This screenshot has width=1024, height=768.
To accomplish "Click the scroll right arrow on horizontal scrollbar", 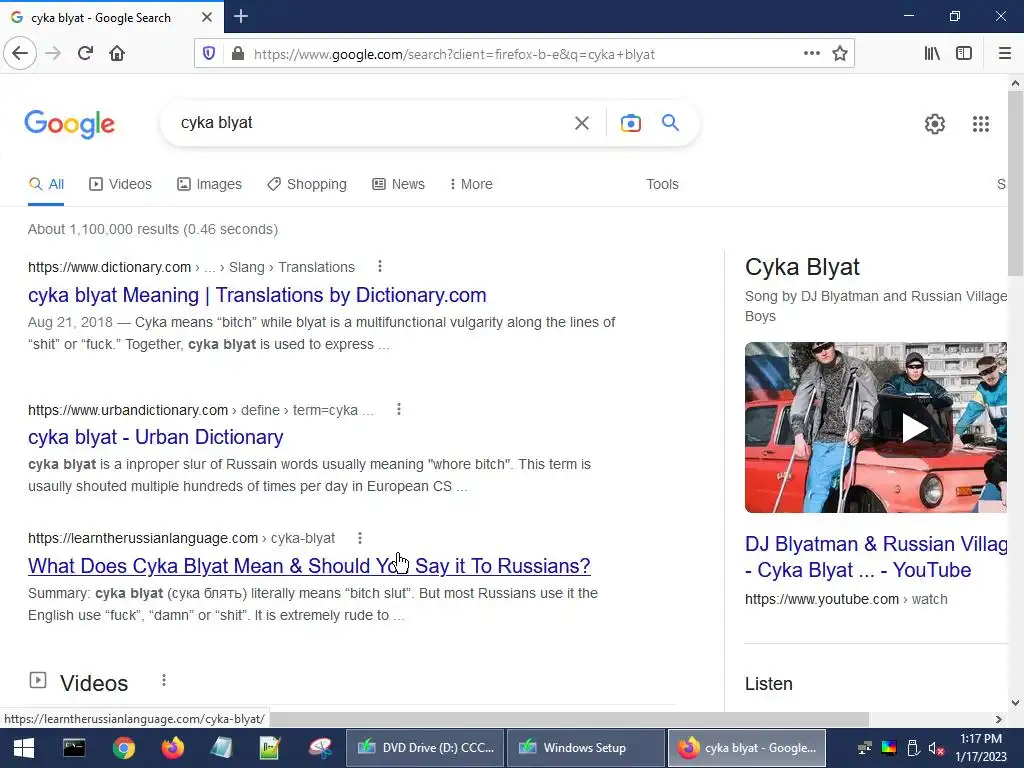I will pyautogui.click(x=999, y=719).
